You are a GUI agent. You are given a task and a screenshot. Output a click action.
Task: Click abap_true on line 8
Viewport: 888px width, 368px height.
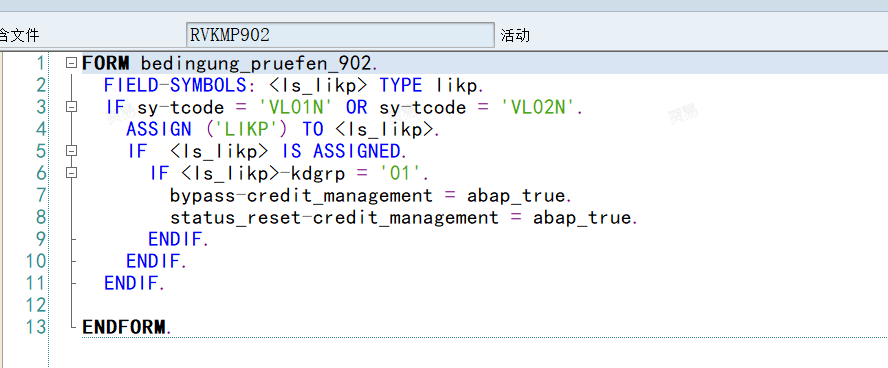tap(582, 217)
